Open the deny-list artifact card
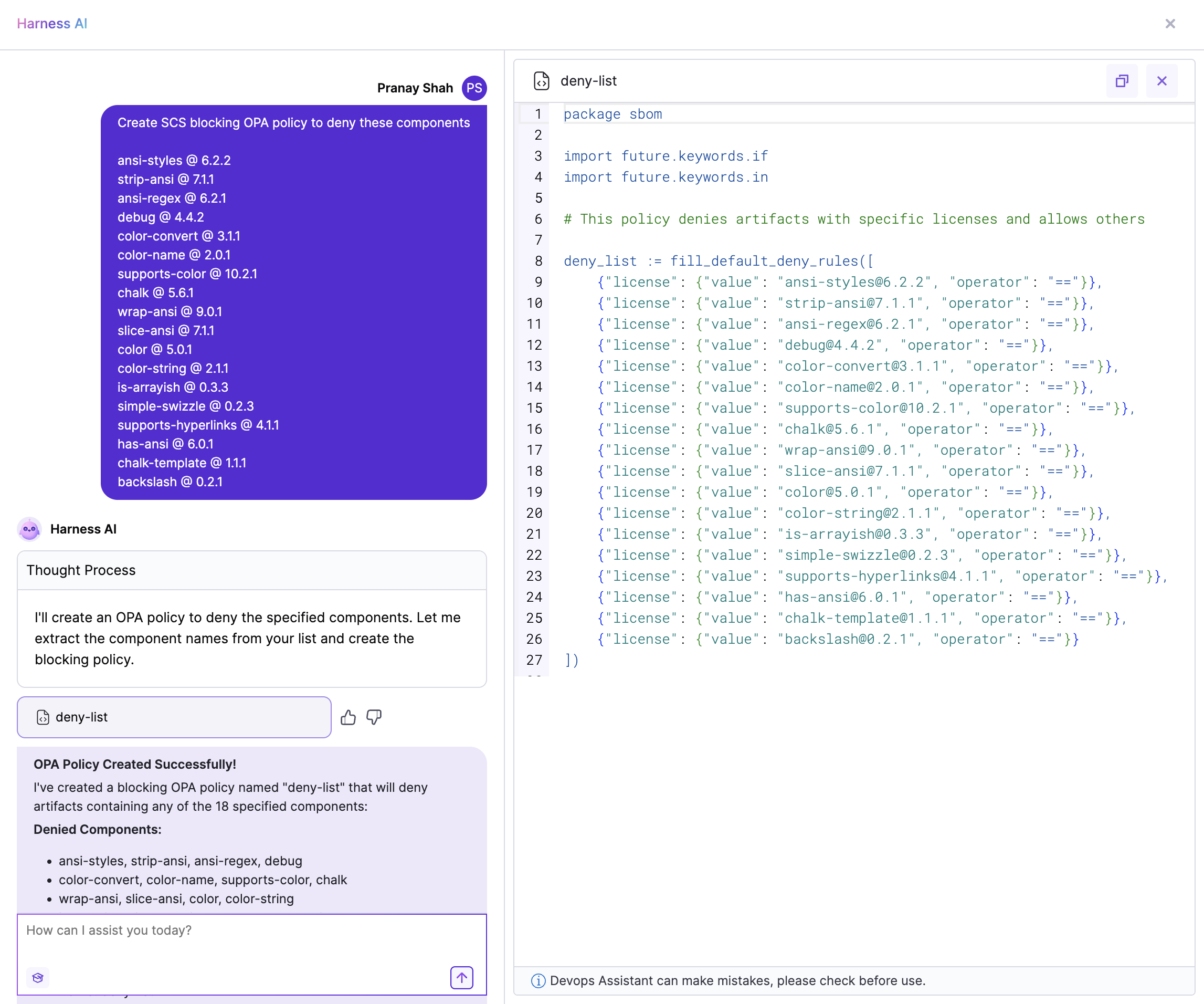The image size is (1204, 1004). [174, 717]
